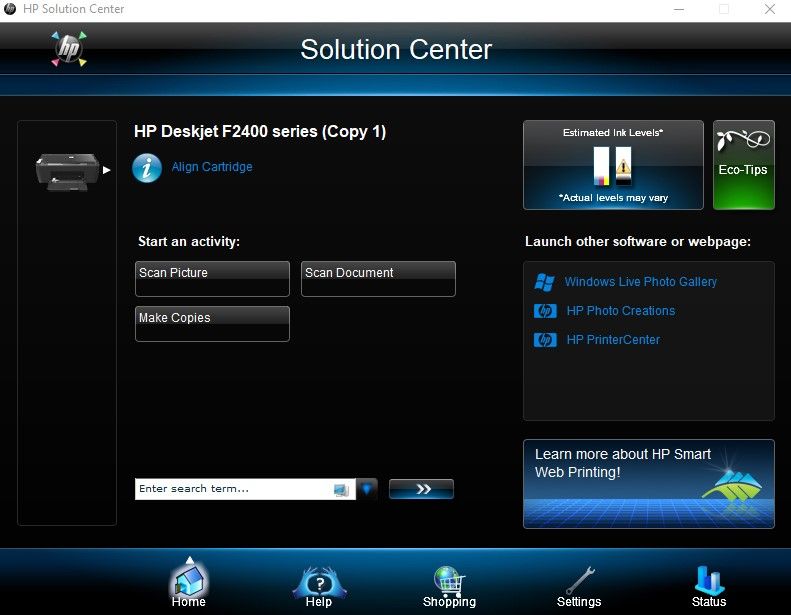Click the Help label in bottom bar

point(319,602)
